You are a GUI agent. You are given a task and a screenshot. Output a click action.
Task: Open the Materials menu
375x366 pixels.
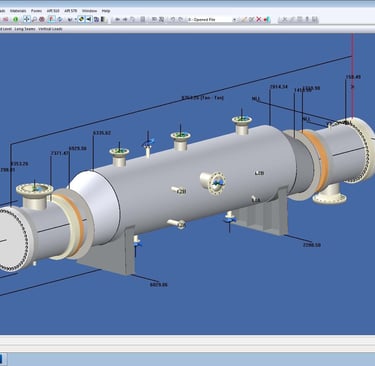click(x=18, y=11)
